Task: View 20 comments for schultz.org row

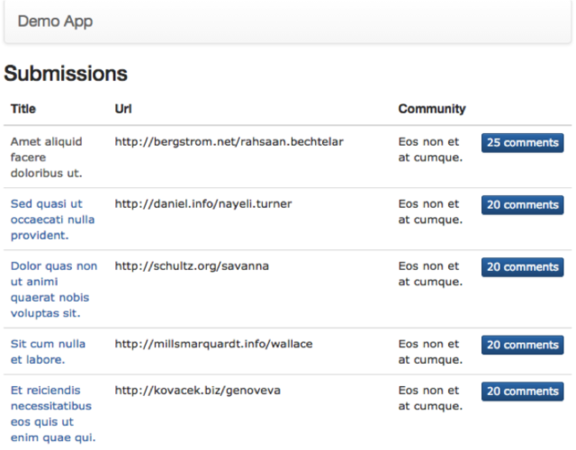Action: [x=522, y=267]
